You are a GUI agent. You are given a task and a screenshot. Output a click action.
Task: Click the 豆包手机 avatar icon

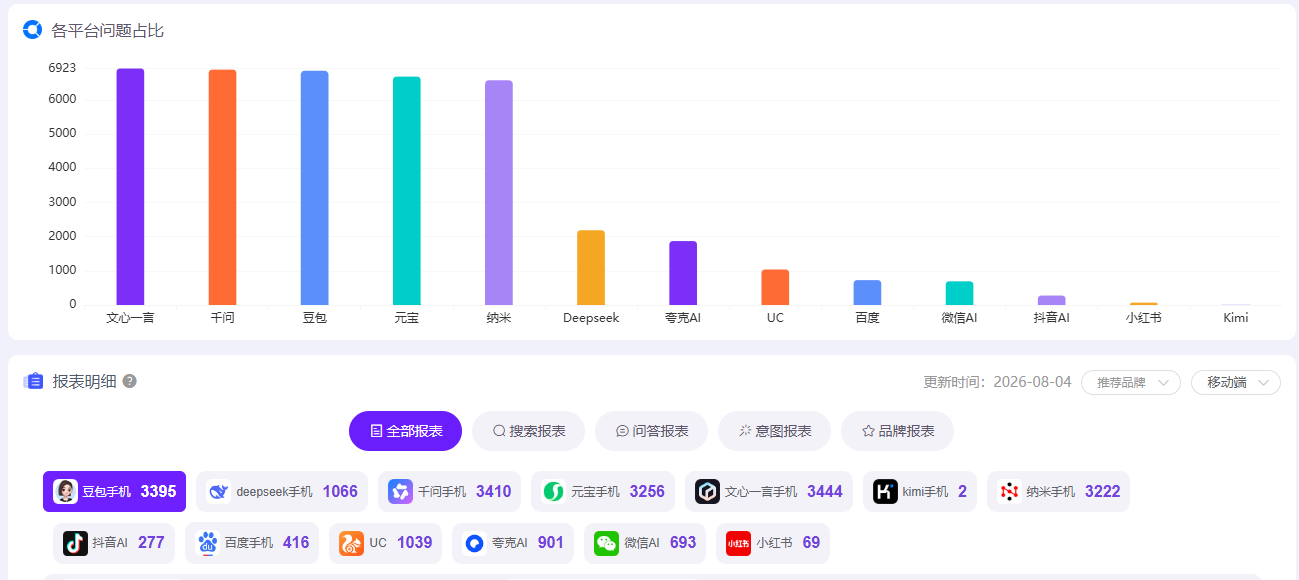click(x=66, y=491)
